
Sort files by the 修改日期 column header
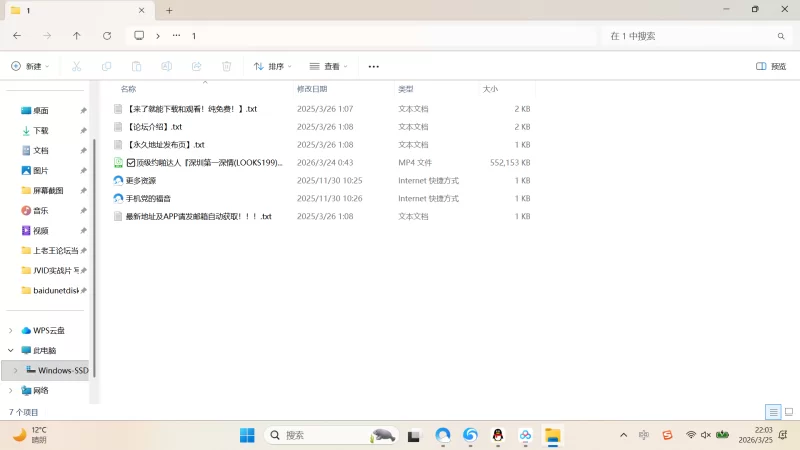(x=311, y=89)
